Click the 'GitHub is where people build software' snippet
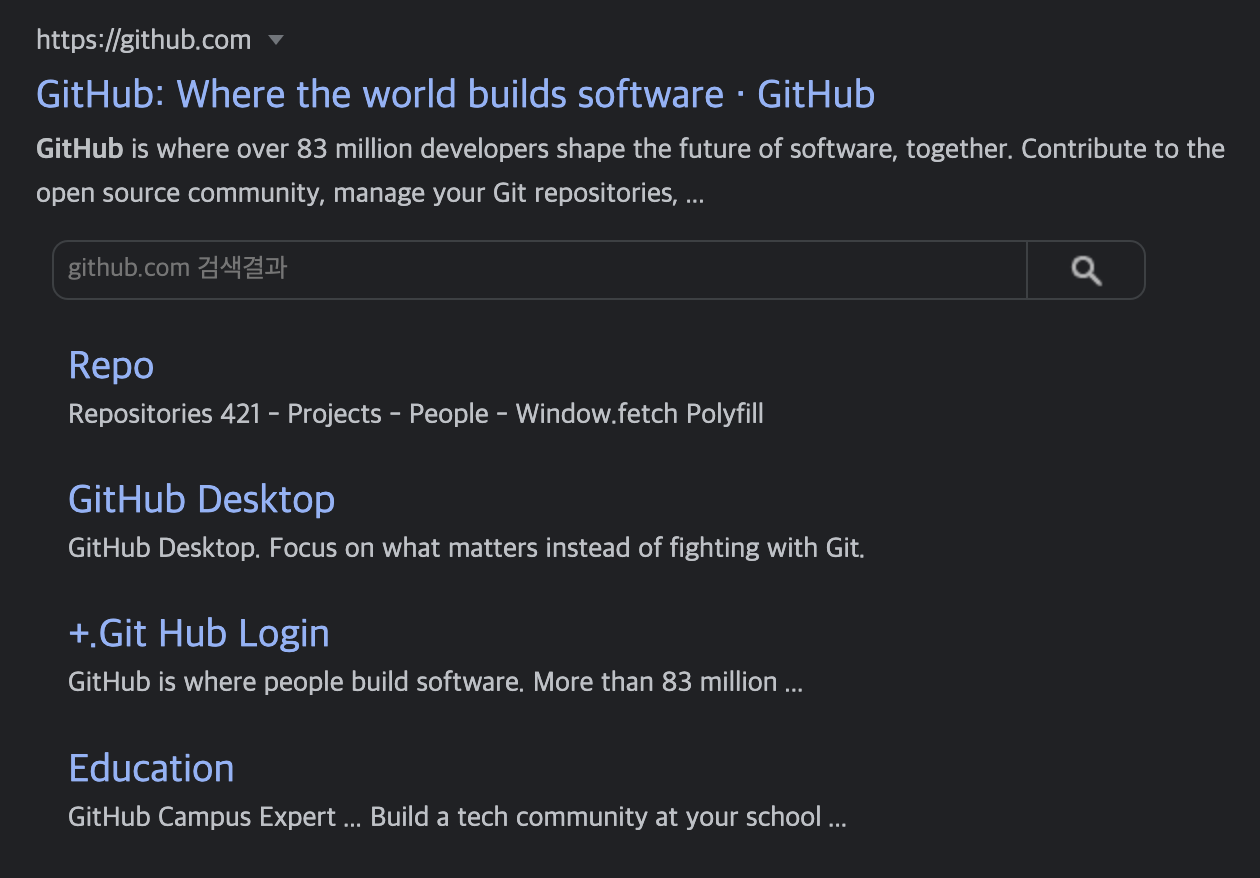This screenshot has width=1260, height=878. click(436, 682)
